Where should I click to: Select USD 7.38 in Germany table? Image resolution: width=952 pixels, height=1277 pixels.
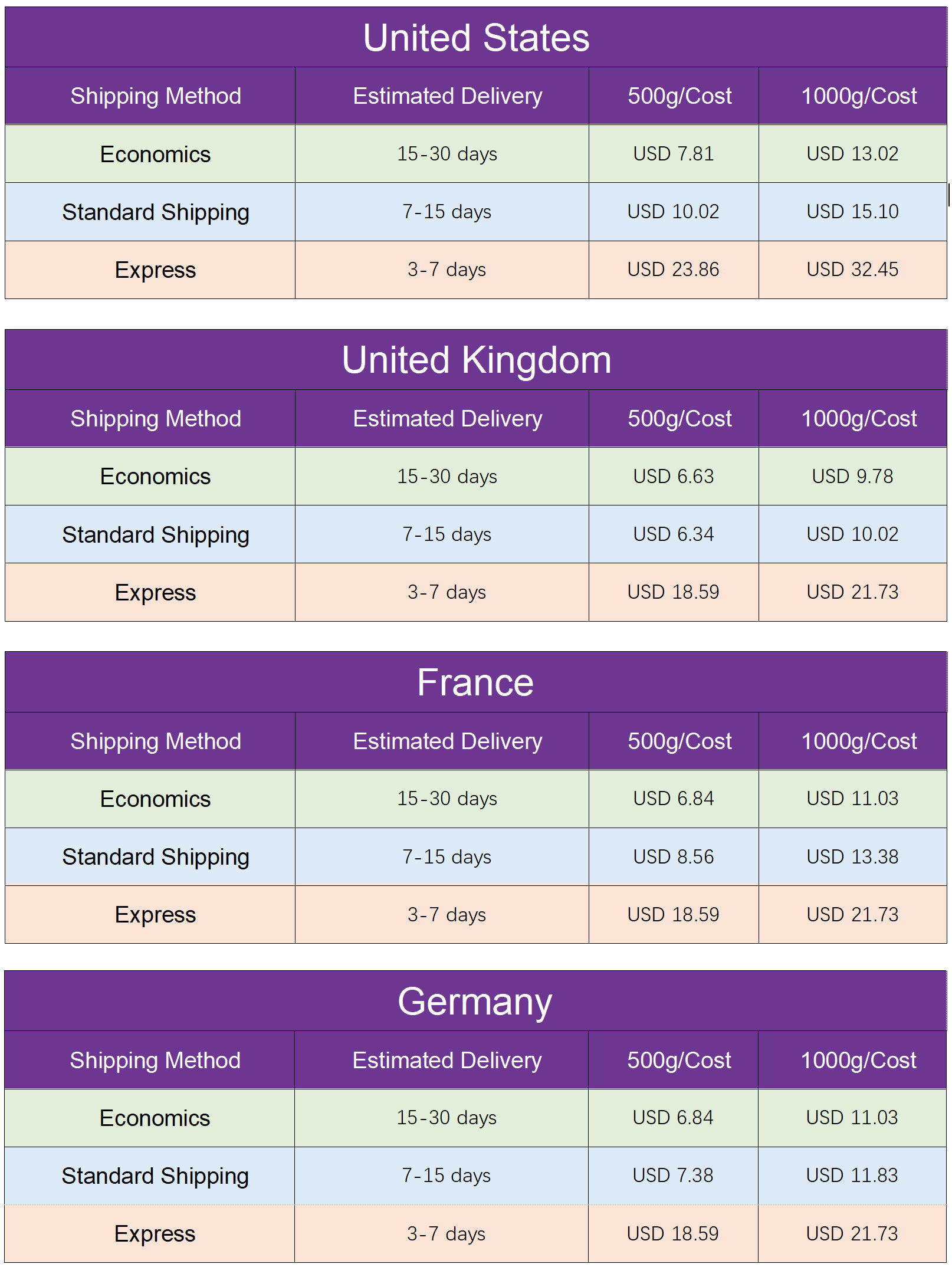[x=673, y=1176]
